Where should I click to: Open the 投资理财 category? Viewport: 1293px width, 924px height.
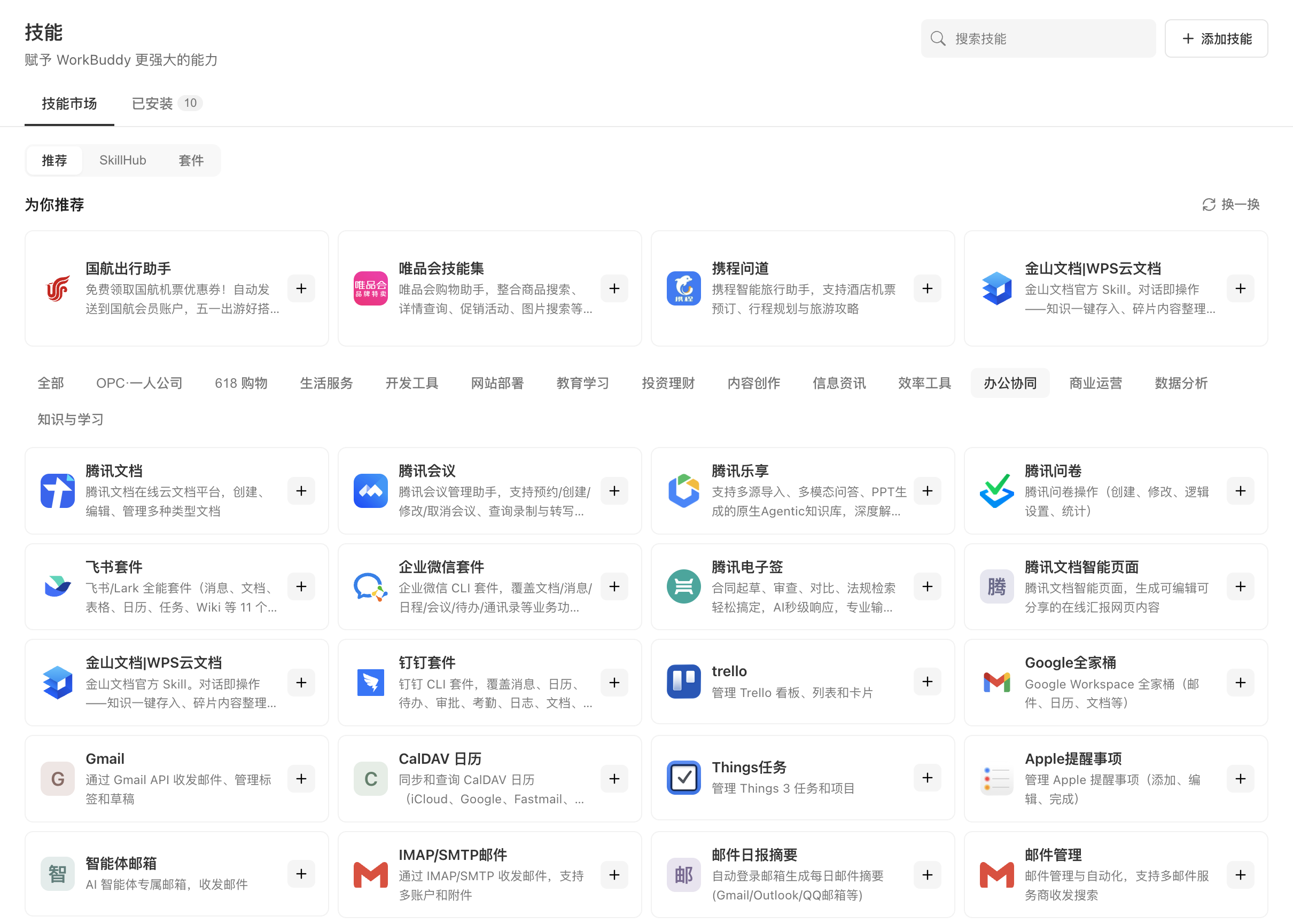(x=669, y=383)
